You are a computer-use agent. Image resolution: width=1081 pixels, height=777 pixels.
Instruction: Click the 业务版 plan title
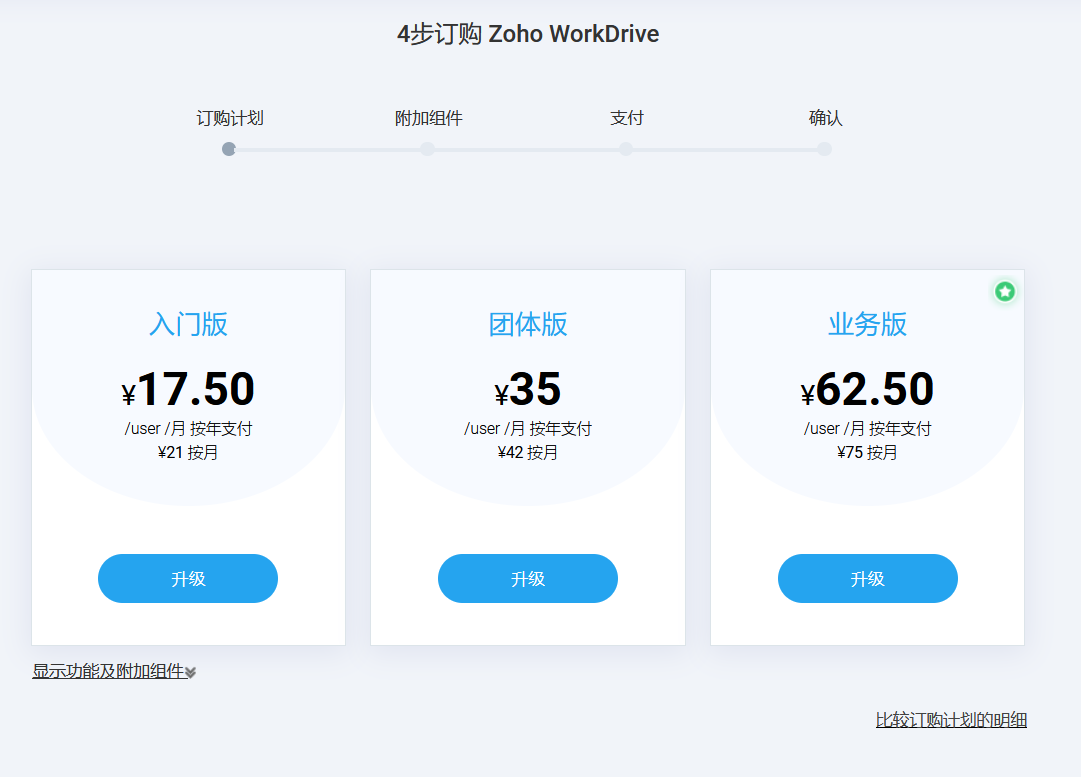[867, 324]
